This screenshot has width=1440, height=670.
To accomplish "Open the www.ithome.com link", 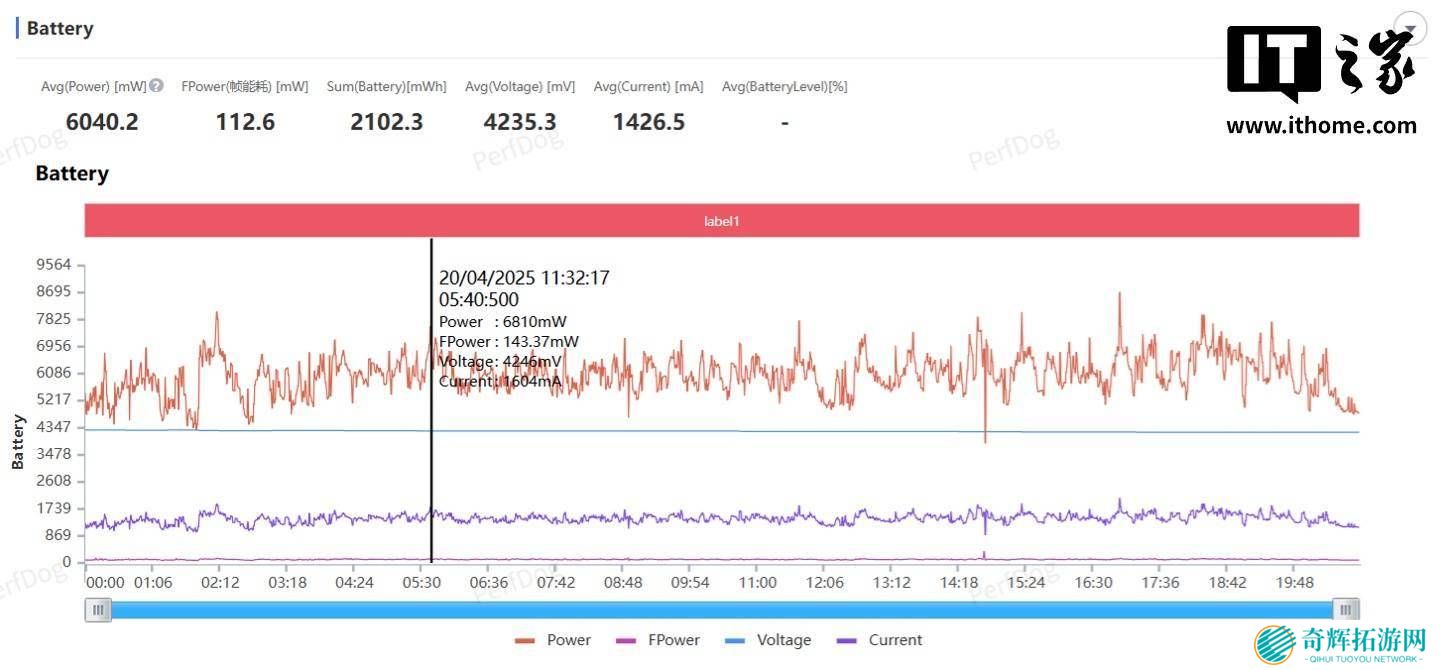I will pyautogui.click(x=1321, y=126).
